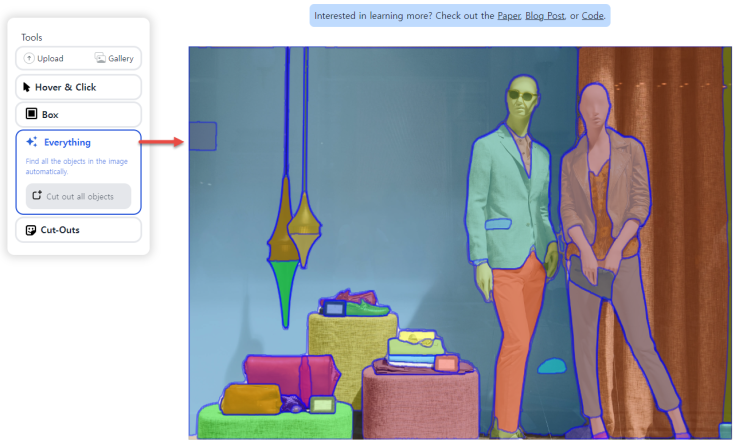Open the Code link
Viewport: 743px width, 448px height.
(593, 16)
